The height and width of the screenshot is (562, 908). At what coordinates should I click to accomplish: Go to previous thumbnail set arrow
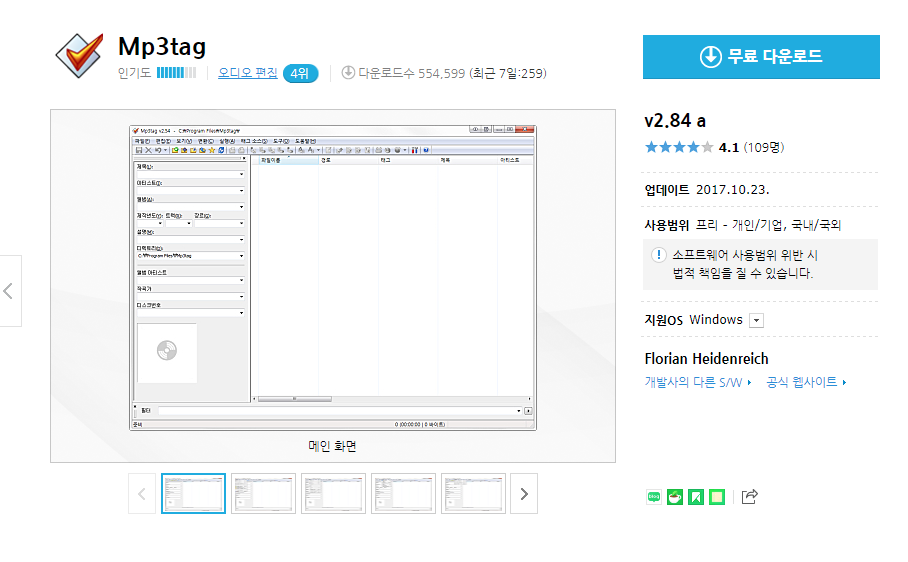[142, 494]
